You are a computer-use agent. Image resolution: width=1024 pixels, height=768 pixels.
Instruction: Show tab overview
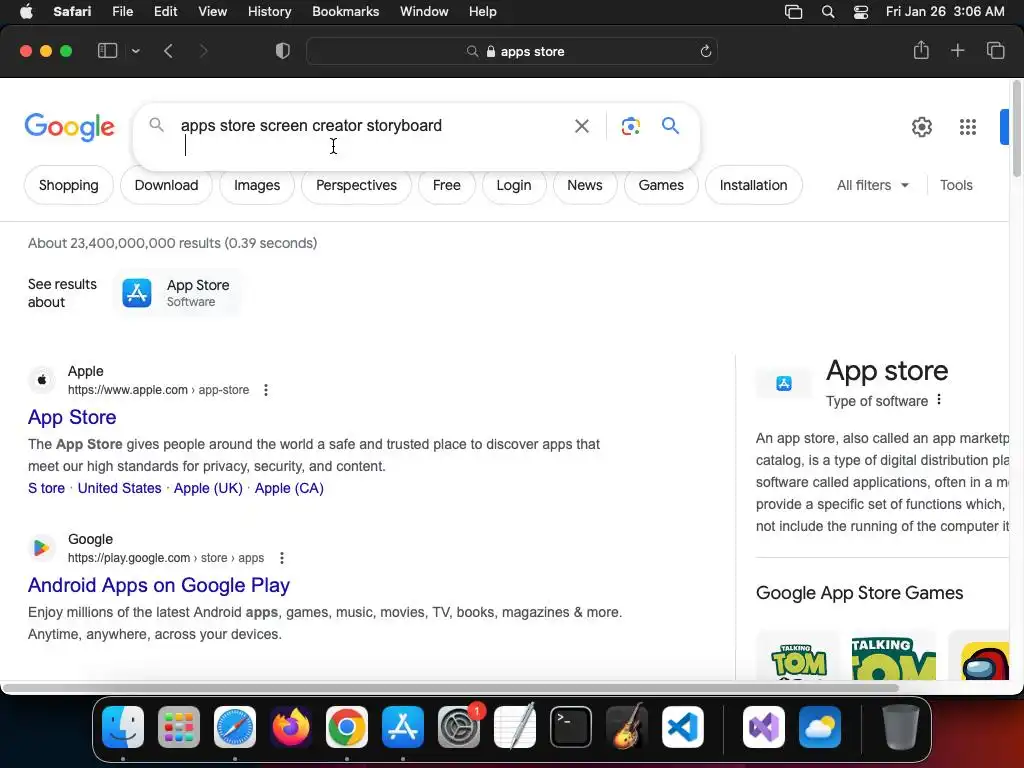pos(995,50)
